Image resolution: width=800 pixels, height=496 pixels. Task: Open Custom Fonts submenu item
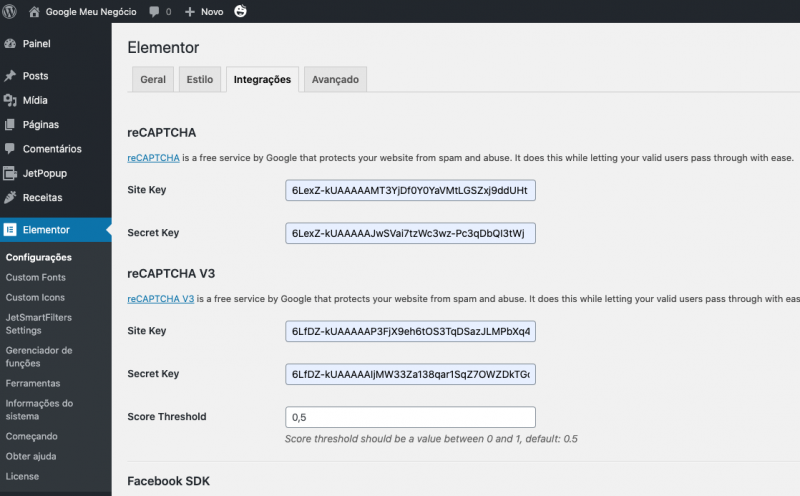coord(36,278)
